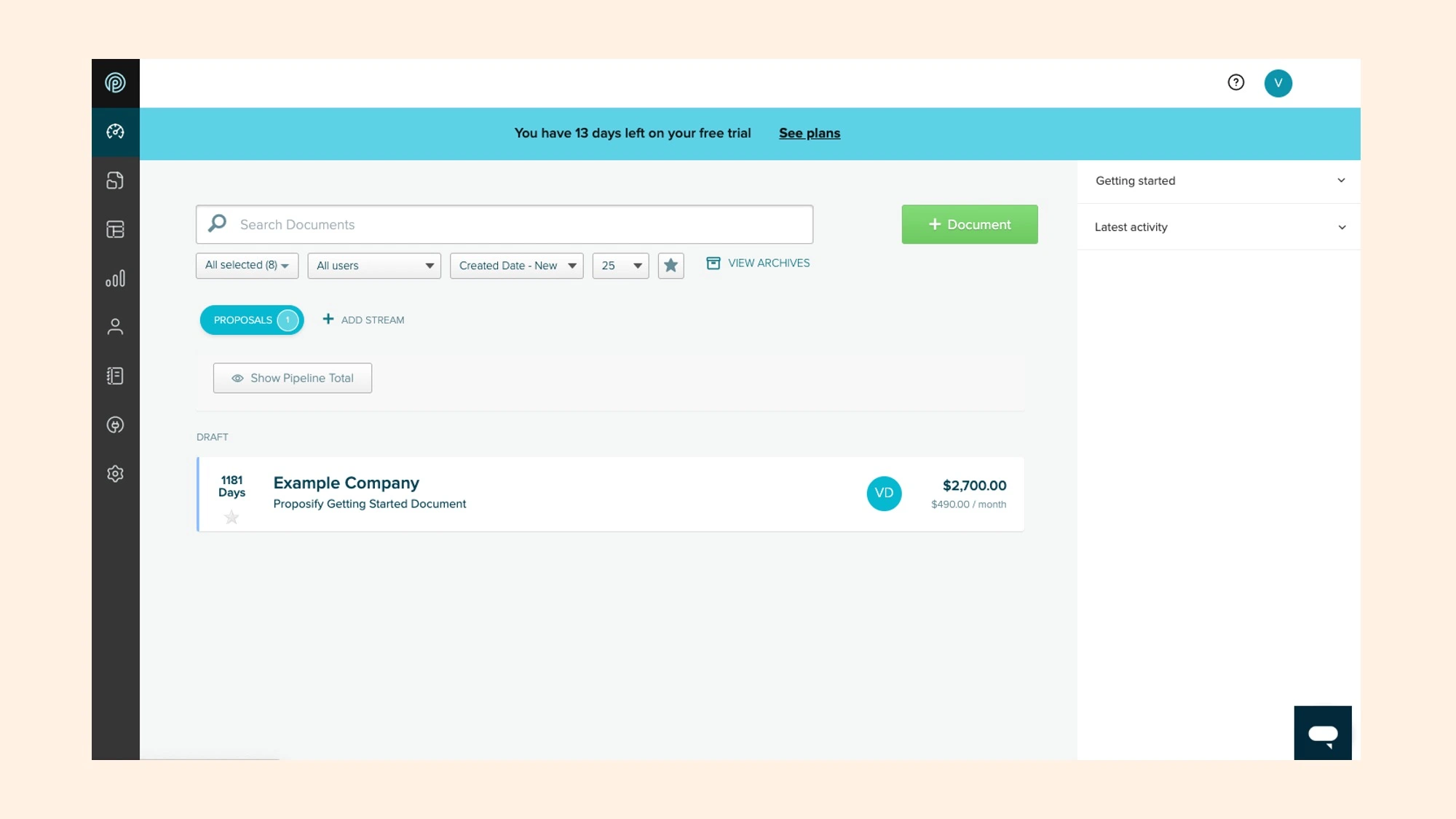Click the Search Documents input field

pos(504,224)
